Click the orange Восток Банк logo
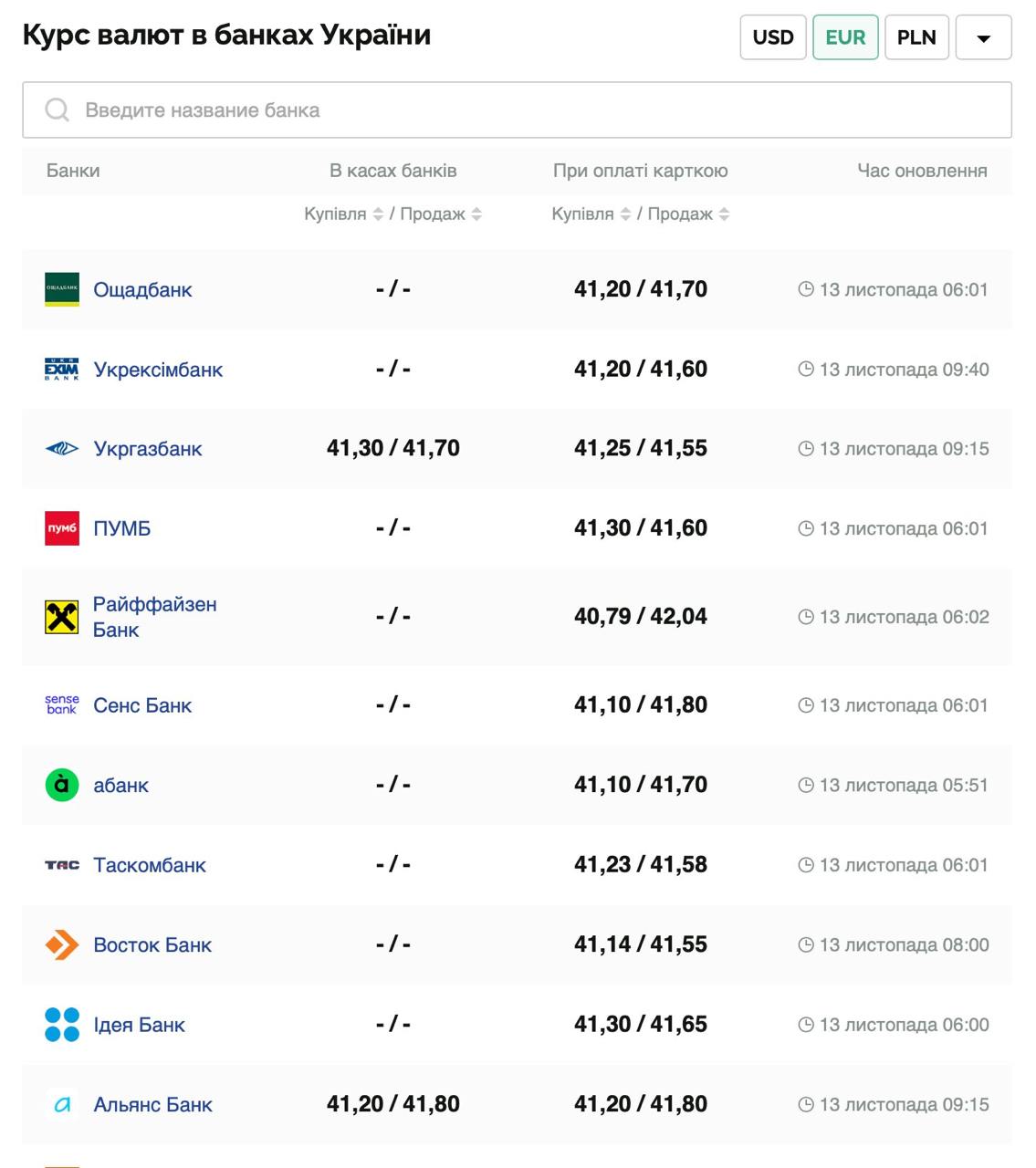This screenshot has width=1036, height=1168. (62, 944)
